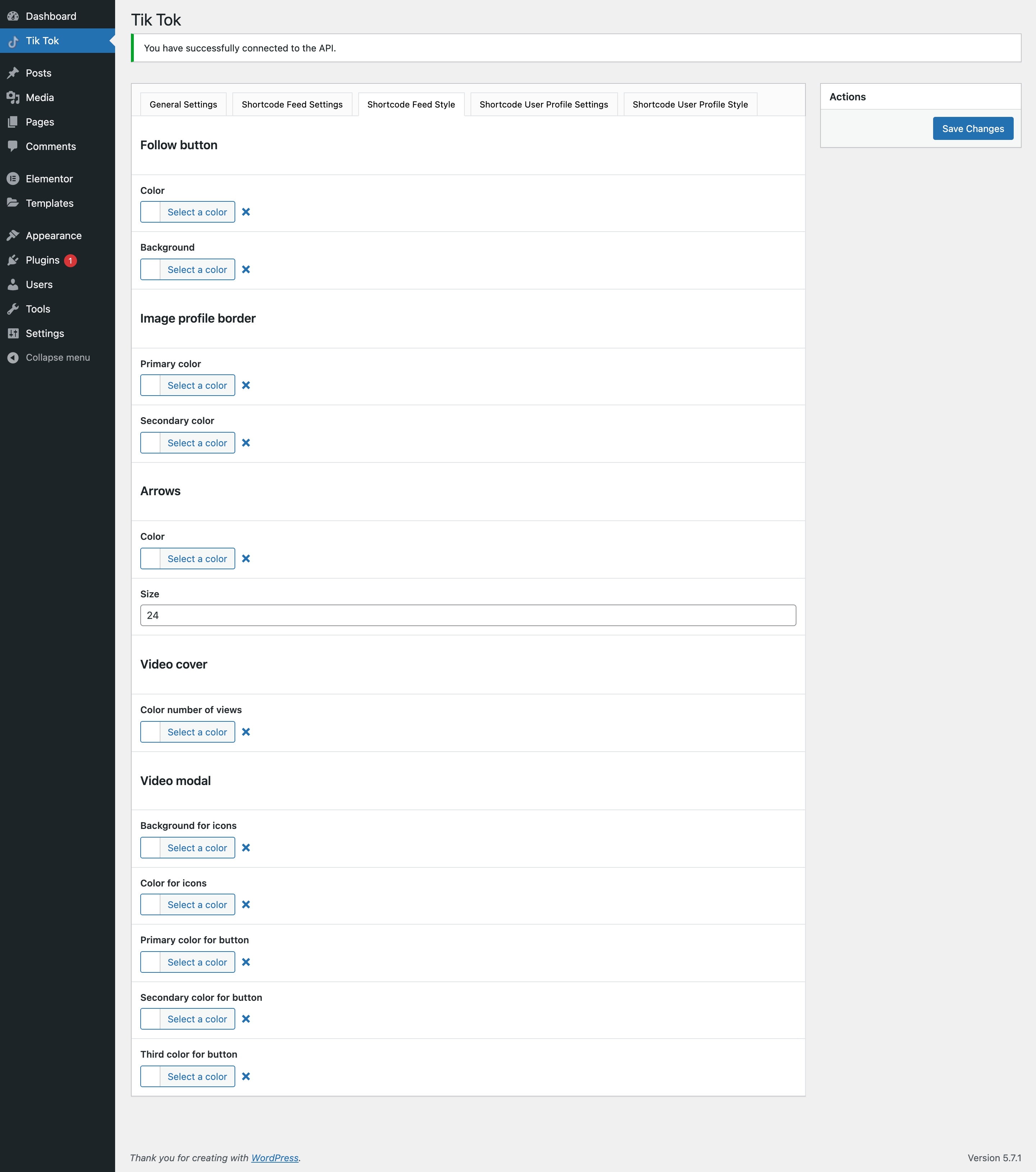Clear the Image profile border Primary color
The image size is (1036, 1172).
(246, 385)
